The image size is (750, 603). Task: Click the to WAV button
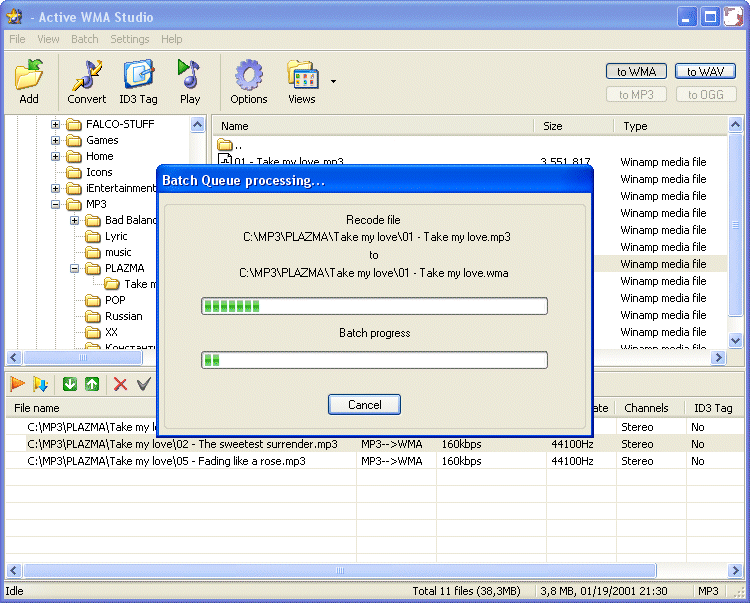[706, 72]
